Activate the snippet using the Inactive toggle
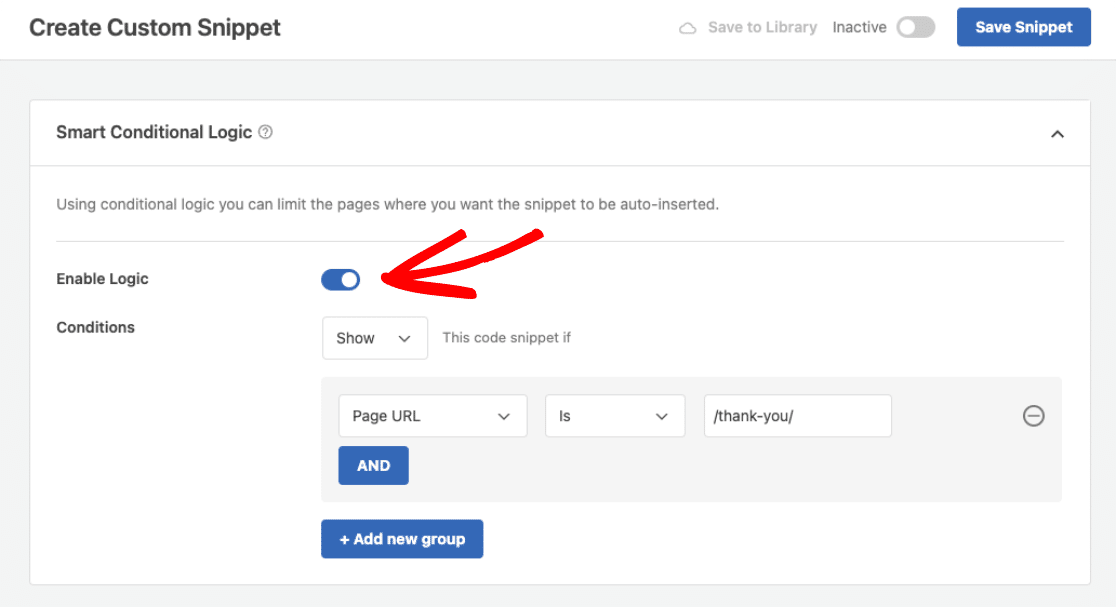 [915, 27]
